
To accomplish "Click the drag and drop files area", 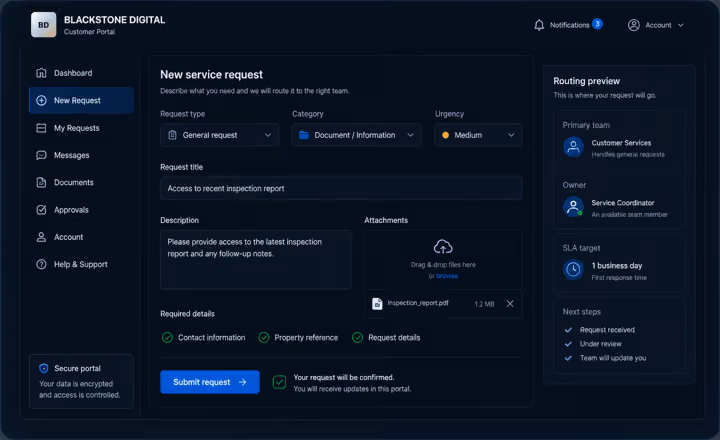I will point(443,259).
